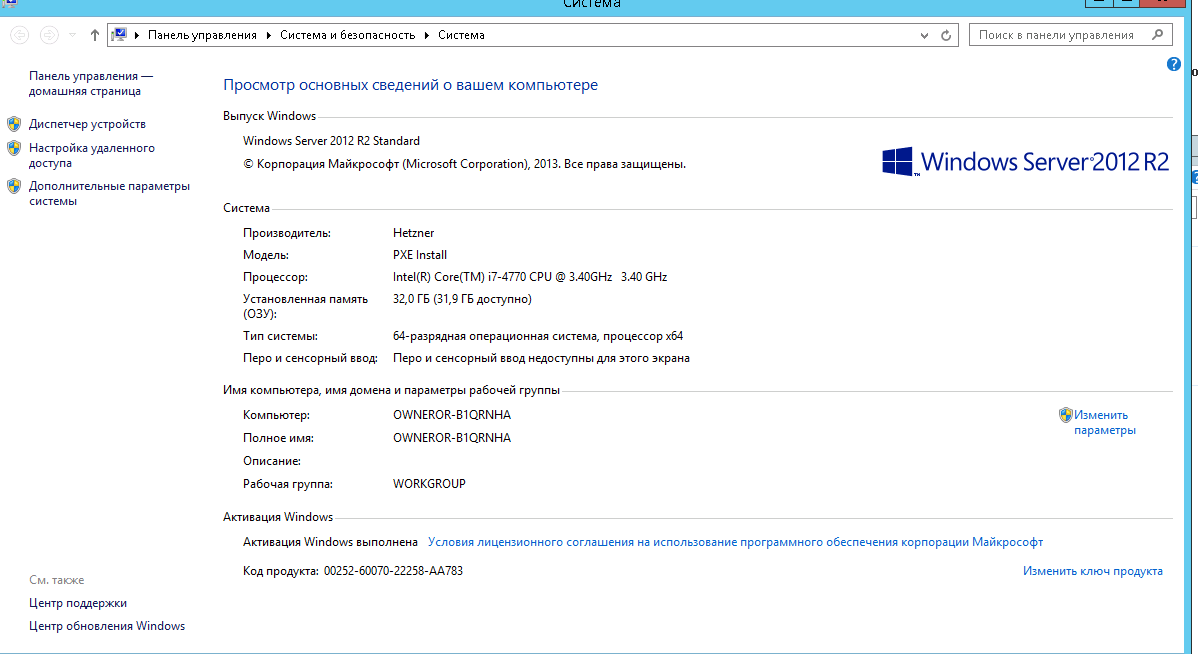
Task: Open Панель управления — домашняя страница link
Action: (91, 83)
